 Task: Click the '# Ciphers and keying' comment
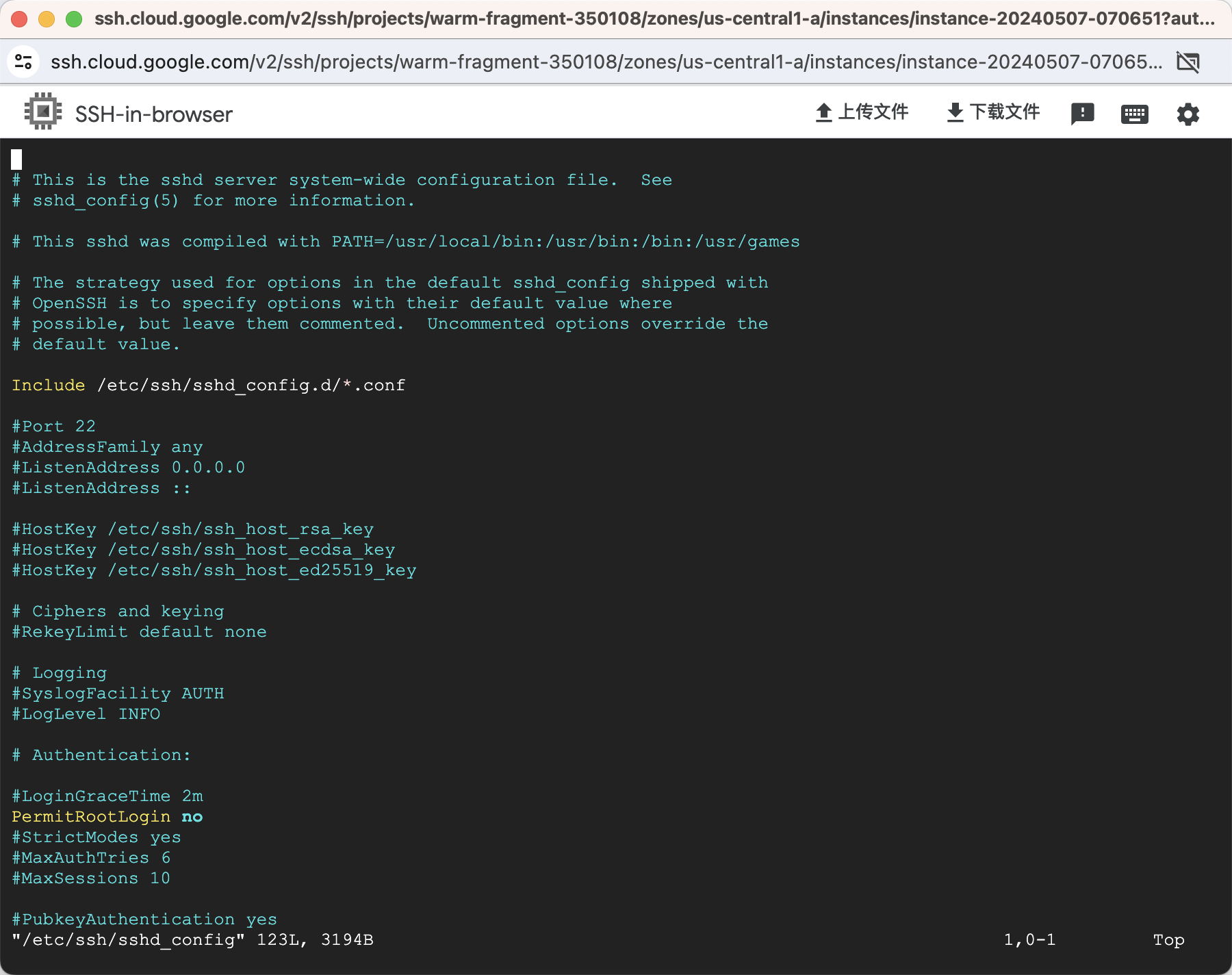[x=118, y=611]
